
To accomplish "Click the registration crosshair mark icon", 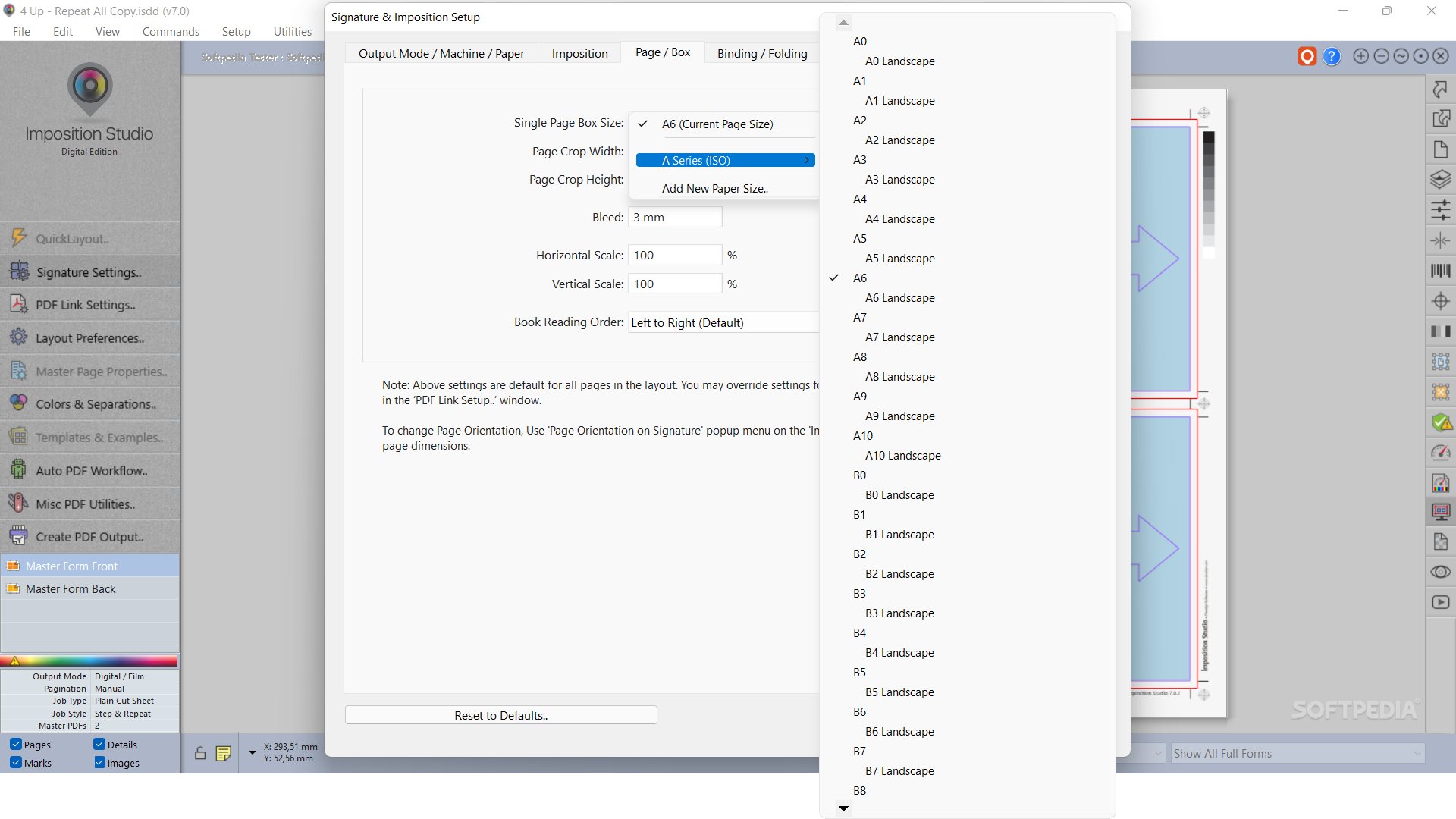I will pos(1440,301).
